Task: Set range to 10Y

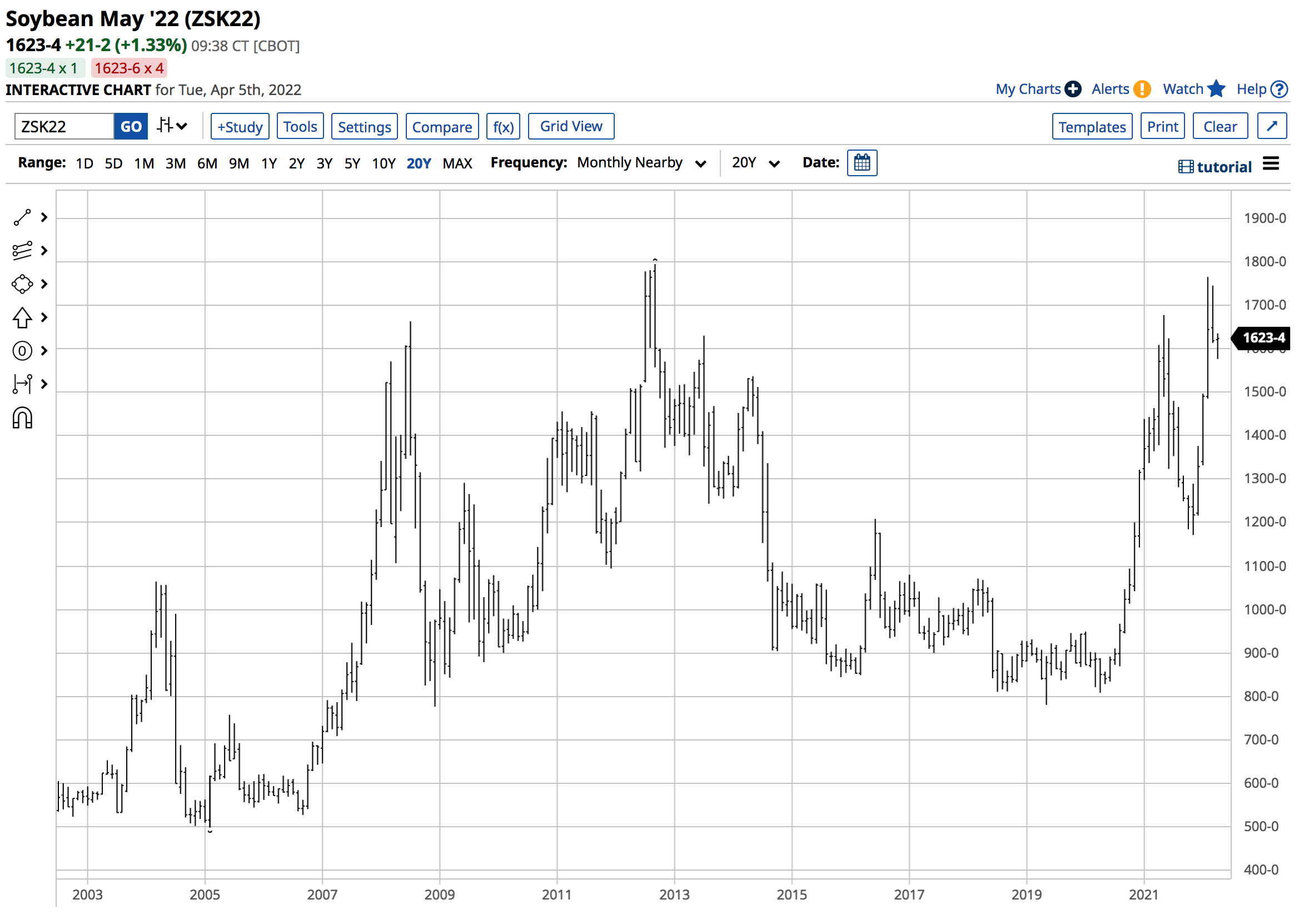Action: pyautogui.click(x=384, y=164)
